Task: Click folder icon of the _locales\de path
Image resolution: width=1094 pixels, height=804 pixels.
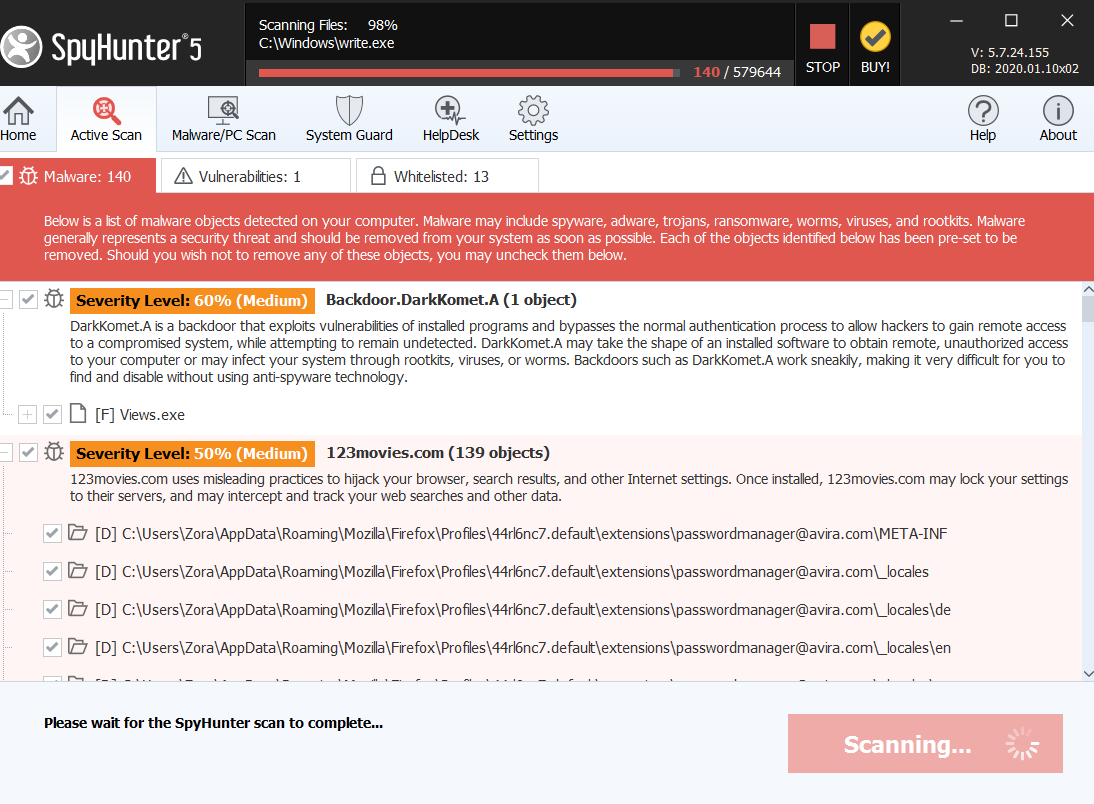Action: (77, 608)
